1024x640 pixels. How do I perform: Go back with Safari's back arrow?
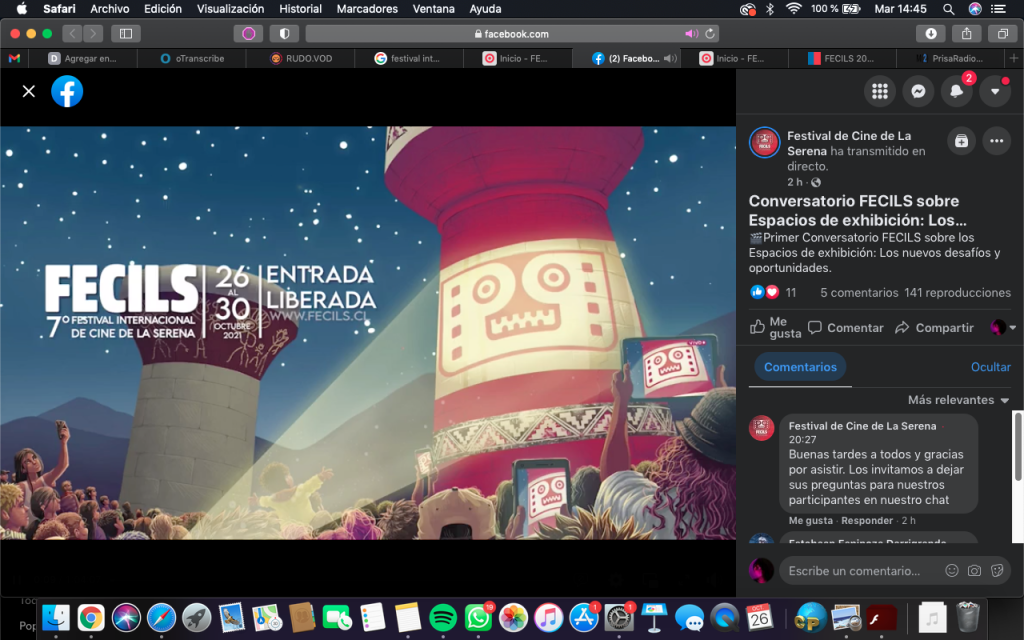pos(72,33)
